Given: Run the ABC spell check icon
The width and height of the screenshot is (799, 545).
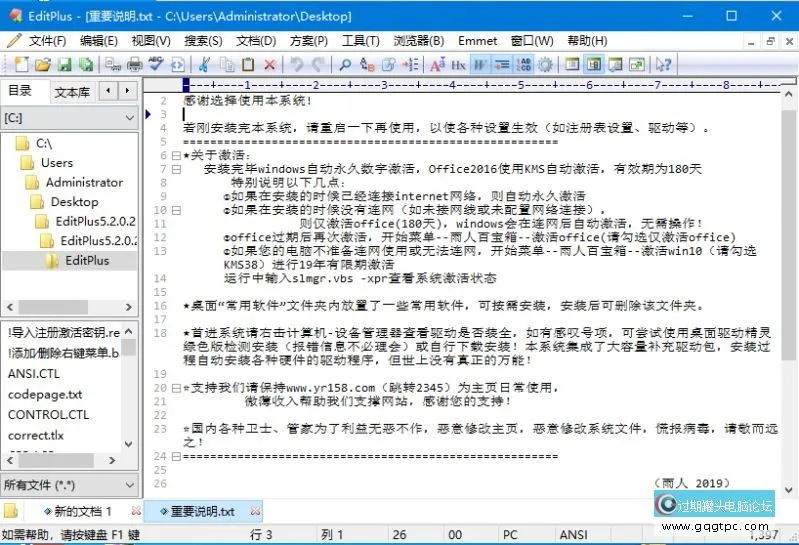Looking at the screenshot, I should pos(156,65).
